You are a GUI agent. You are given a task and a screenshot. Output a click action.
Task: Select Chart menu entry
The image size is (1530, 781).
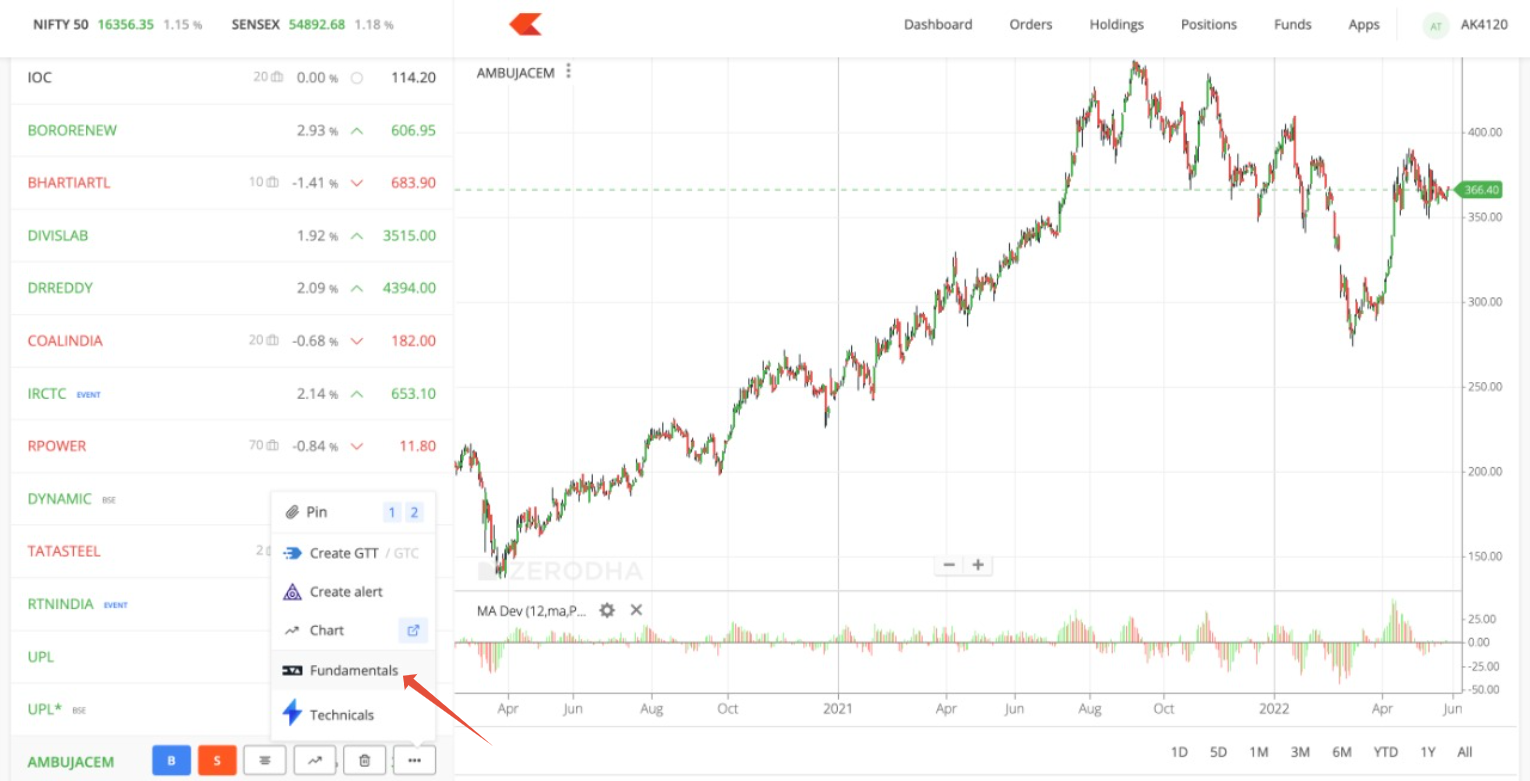coord(353,630)
